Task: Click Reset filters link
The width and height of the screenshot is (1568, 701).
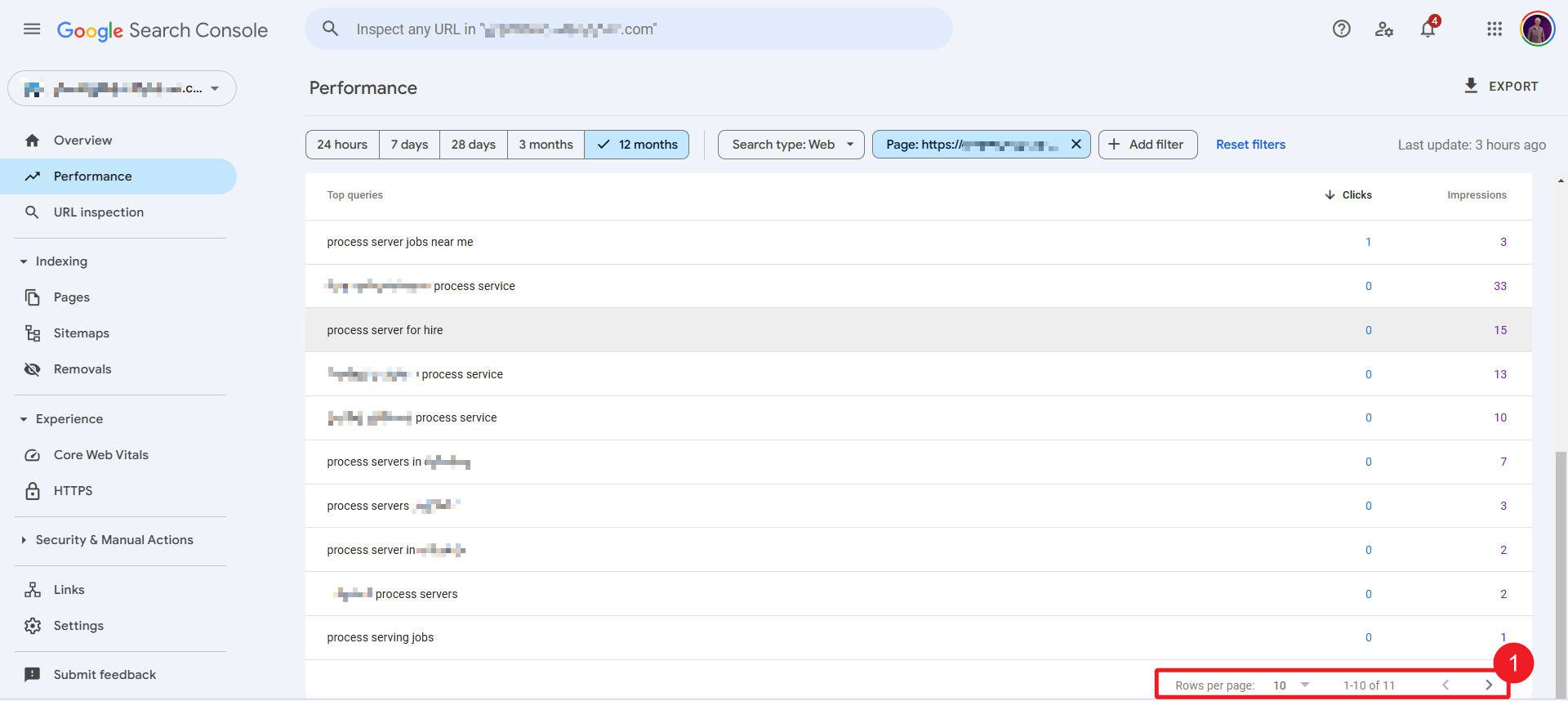Action: tap(1250, 145)
